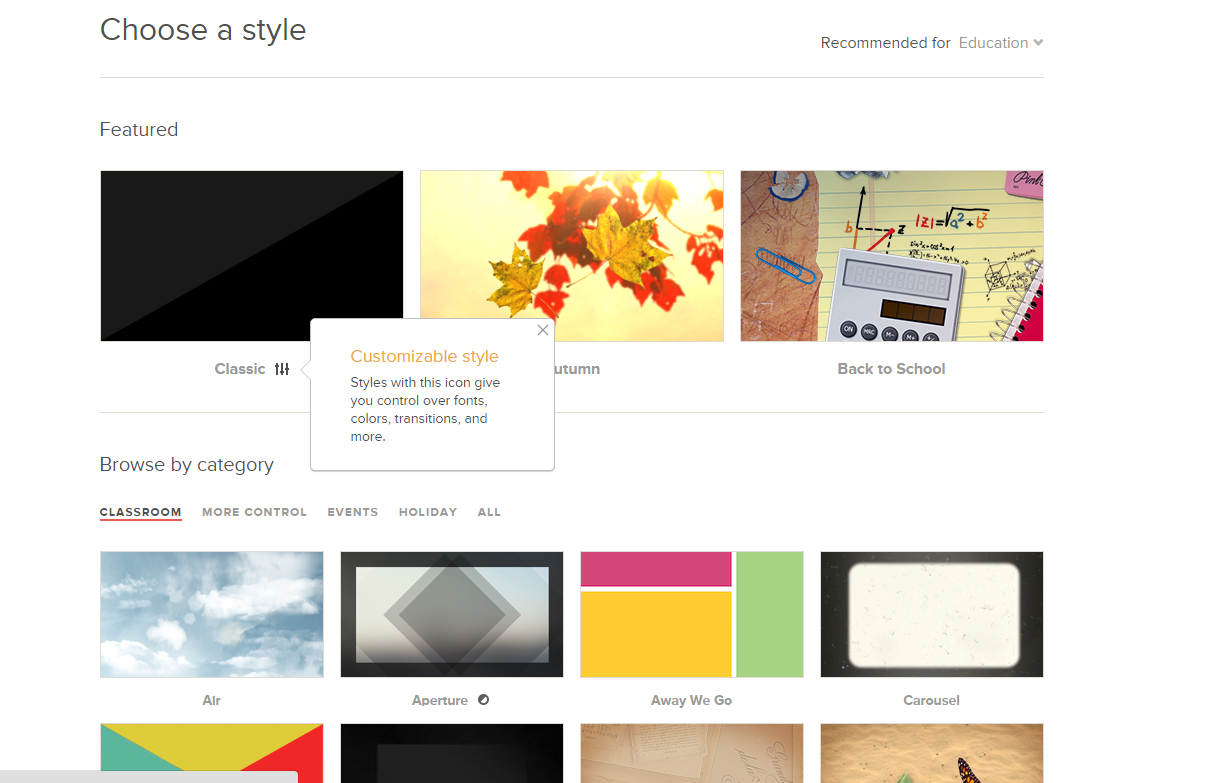The width and height of the screenshot is (1219, 783).
Task: Open the Recommended for Education dropdown
Action: [1000, 43]
